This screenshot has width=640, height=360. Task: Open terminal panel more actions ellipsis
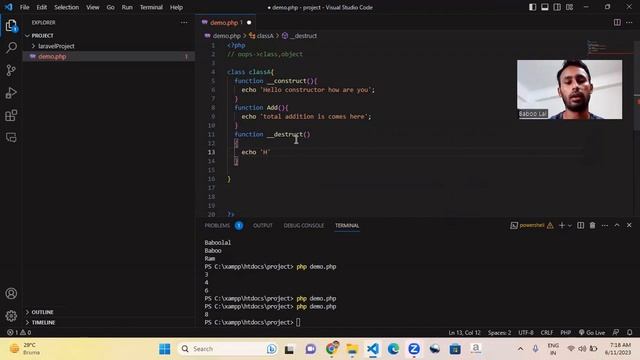[604, 225]
